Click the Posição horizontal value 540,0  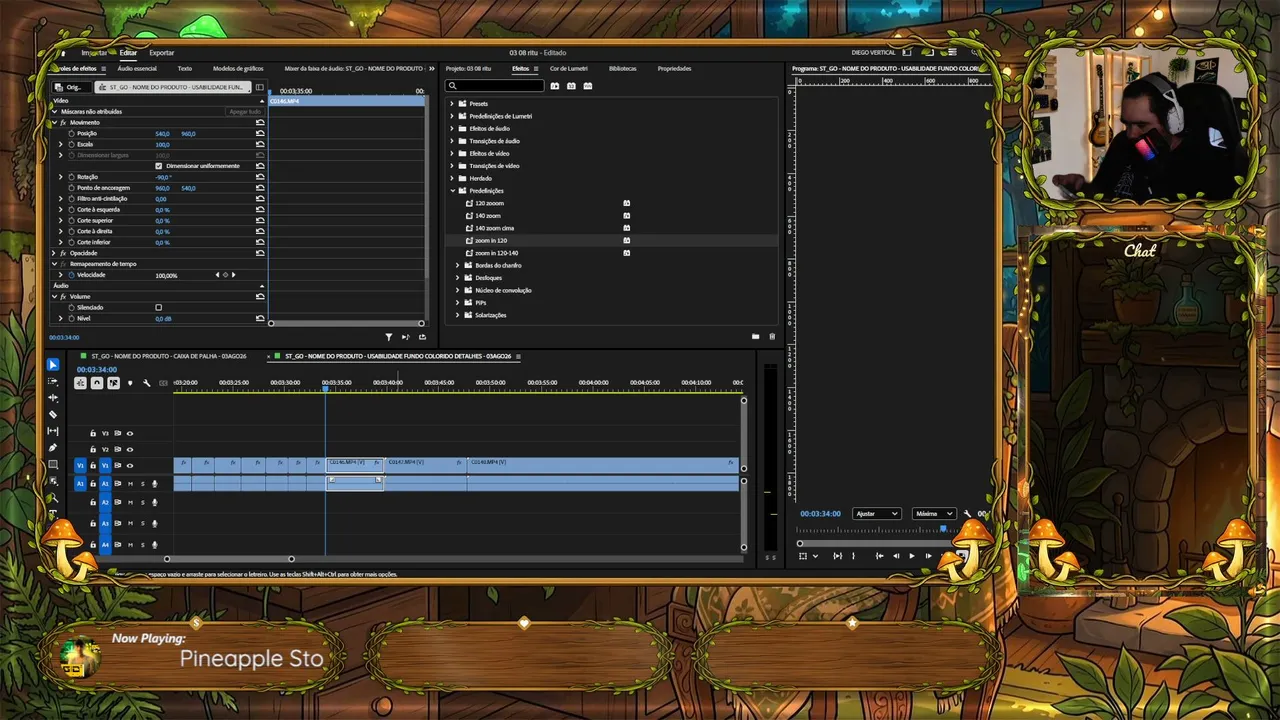click(162, 133)
